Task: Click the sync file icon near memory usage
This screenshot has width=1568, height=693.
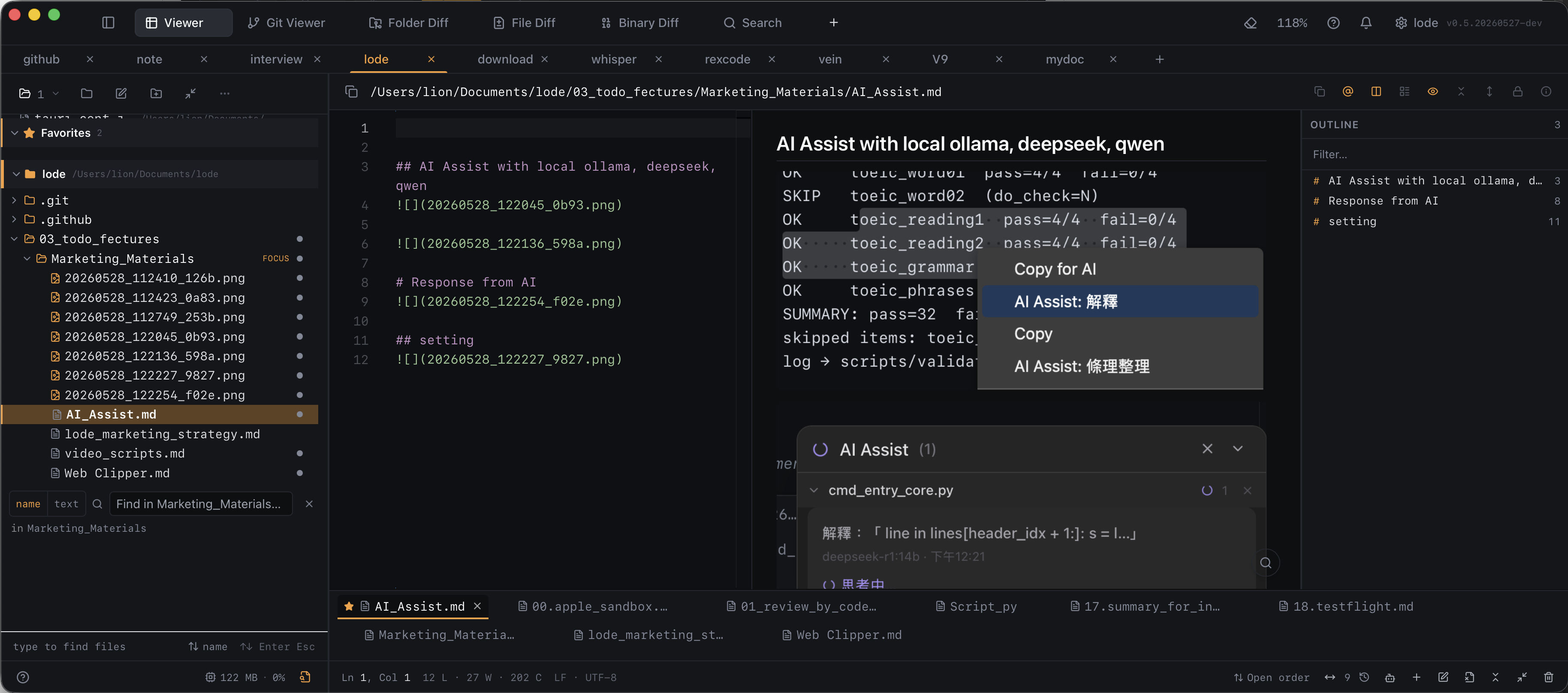Action: 305,677
